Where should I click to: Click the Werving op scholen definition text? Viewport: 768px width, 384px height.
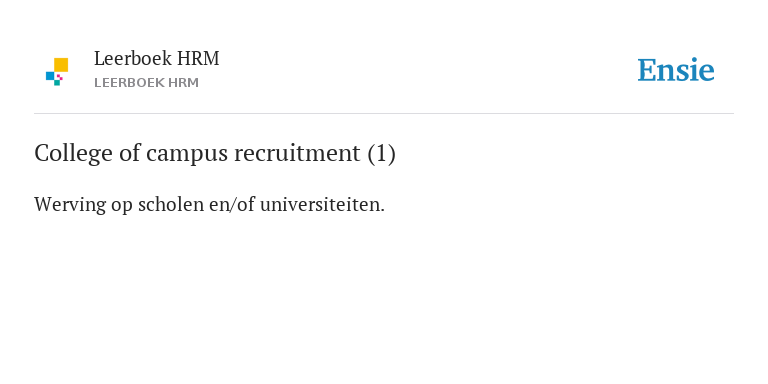click(x=210, y=204)
